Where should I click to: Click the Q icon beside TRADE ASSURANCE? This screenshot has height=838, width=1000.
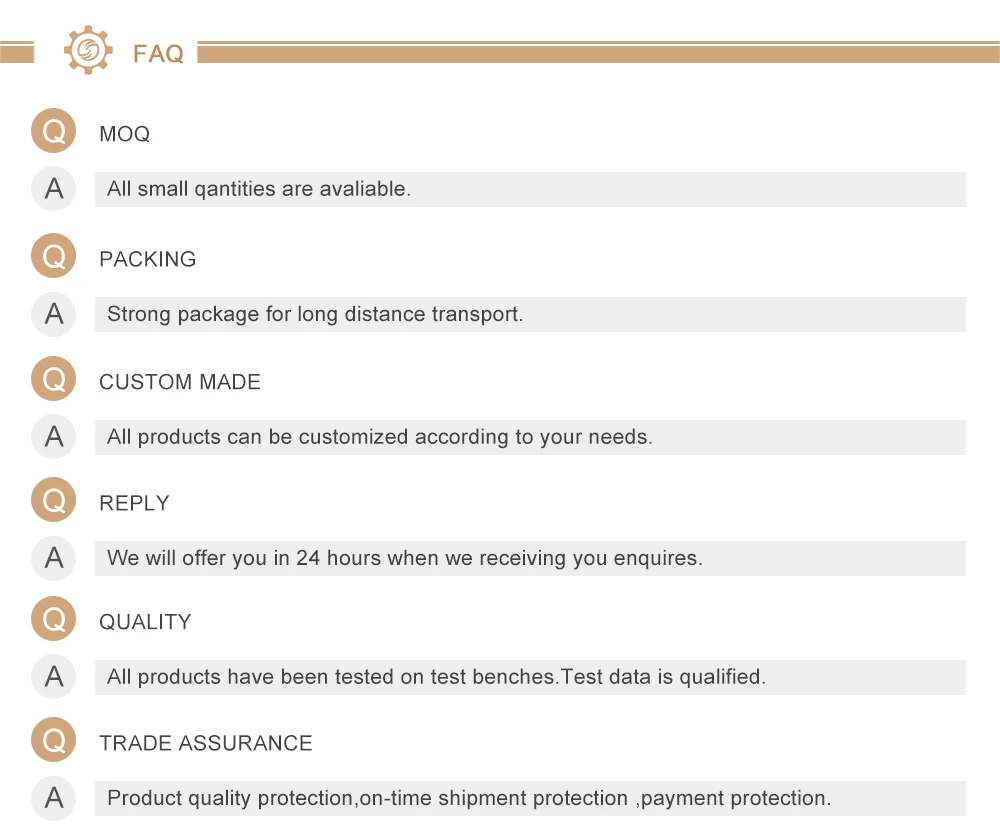click(x=54, y=740)
